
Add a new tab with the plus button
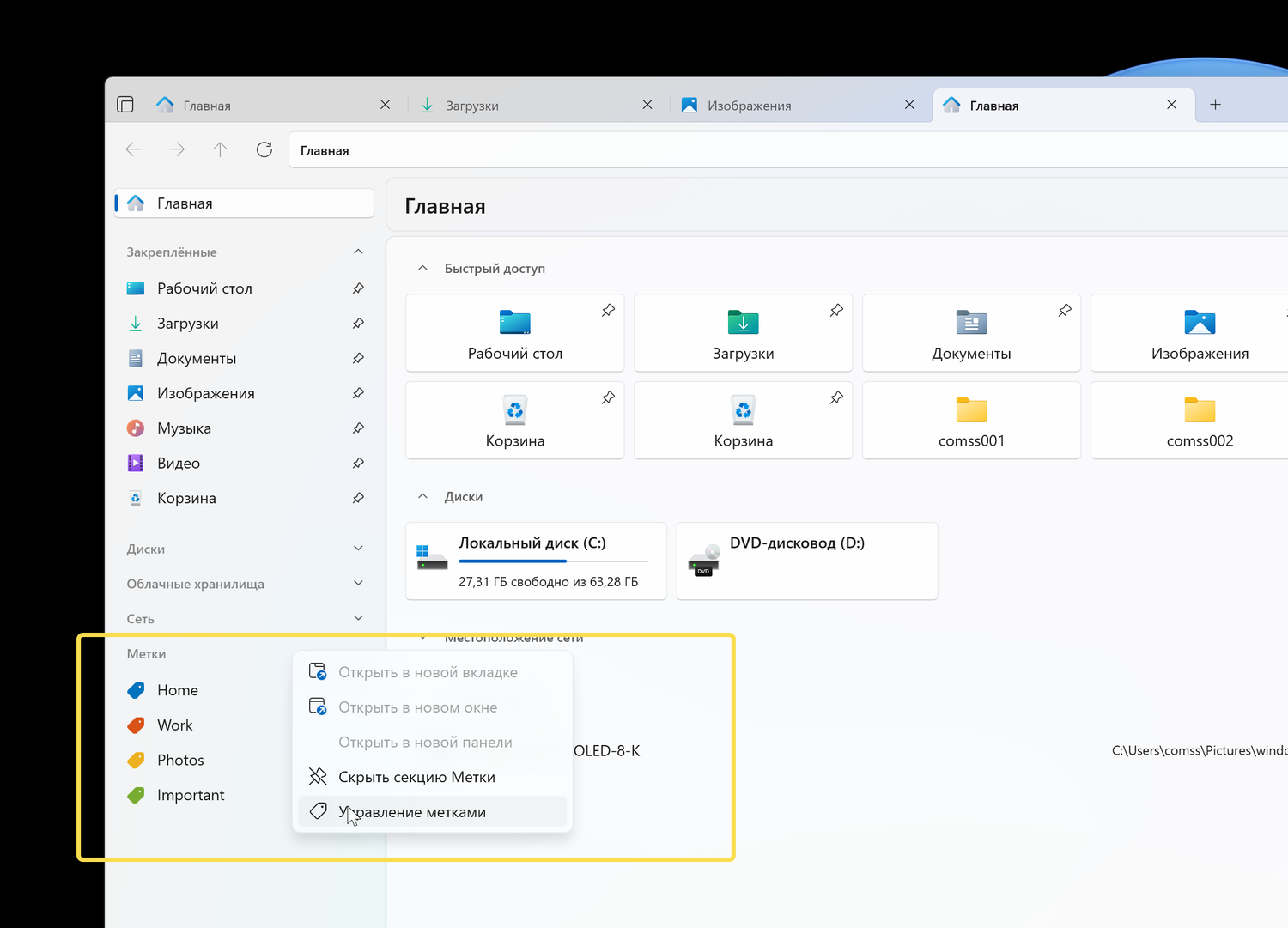[x=1215, y=105]
